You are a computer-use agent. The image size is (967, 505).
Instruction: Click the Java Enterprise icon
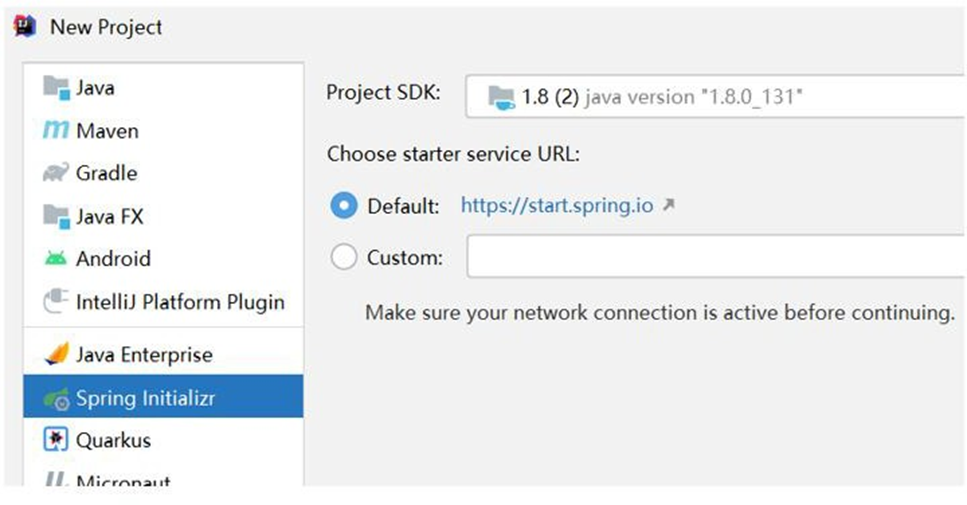point(56,355)
